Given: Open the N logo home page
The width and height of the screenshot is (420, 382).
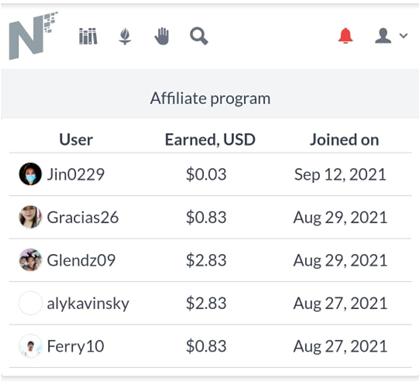Looking at the screenshot, I should (33, 36).
